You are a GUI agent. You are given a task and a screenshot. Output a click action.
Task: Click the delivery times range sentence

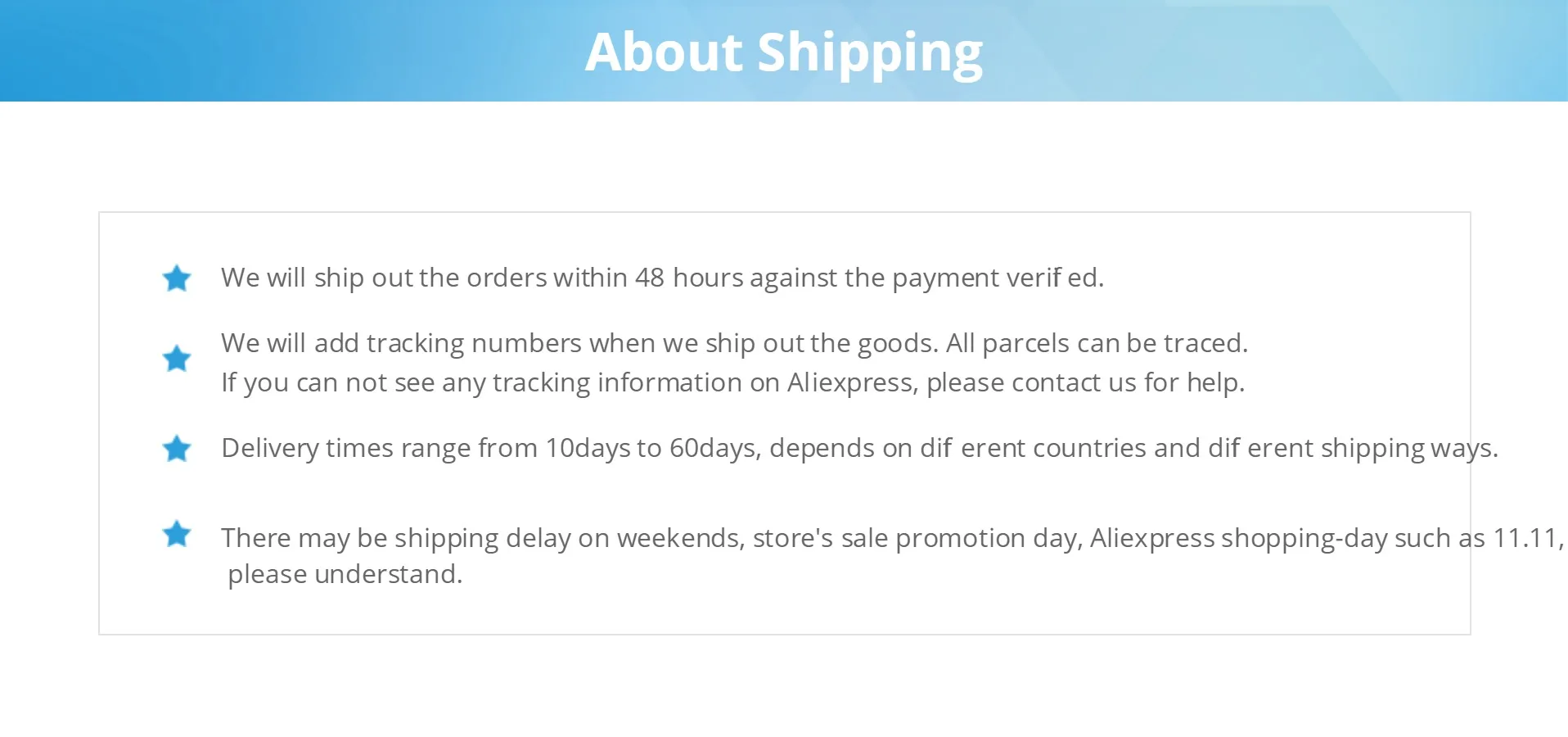coord(859,449)
